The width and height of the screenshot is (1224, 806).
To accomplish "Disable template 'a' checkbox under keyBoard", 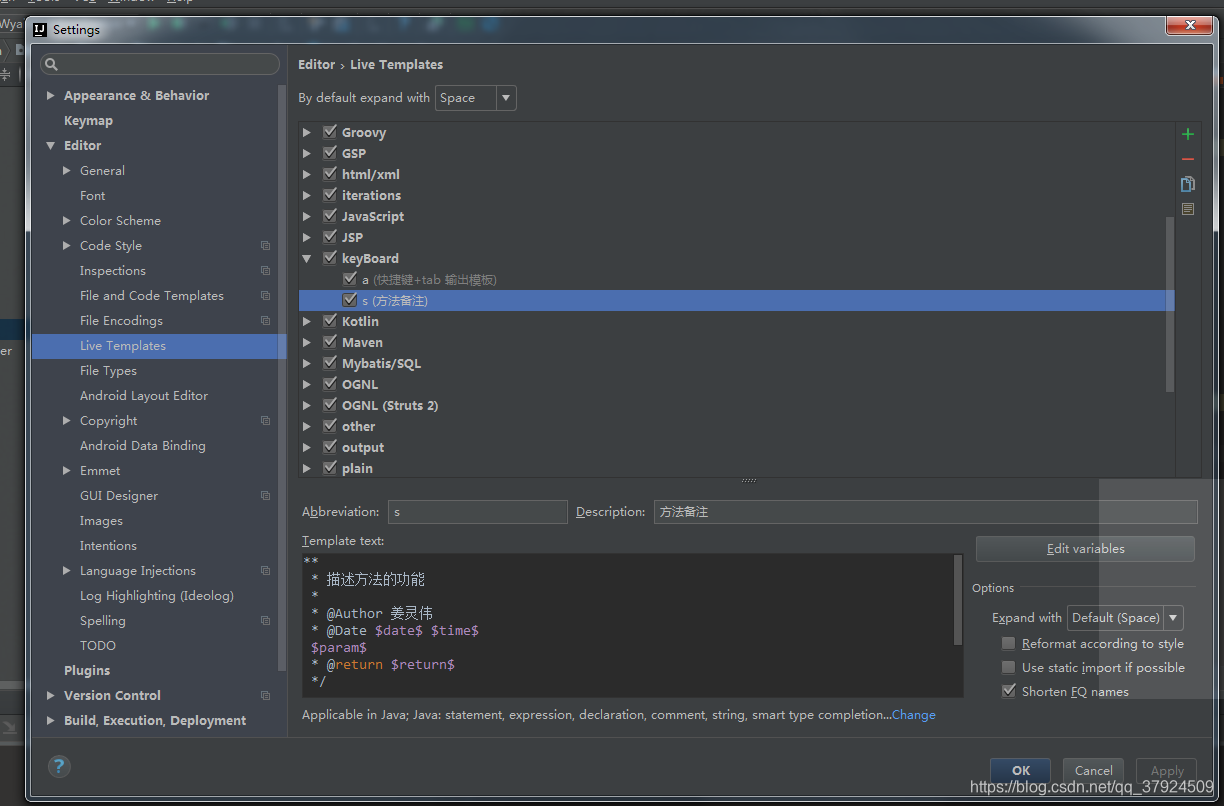I will coord(350,279).
